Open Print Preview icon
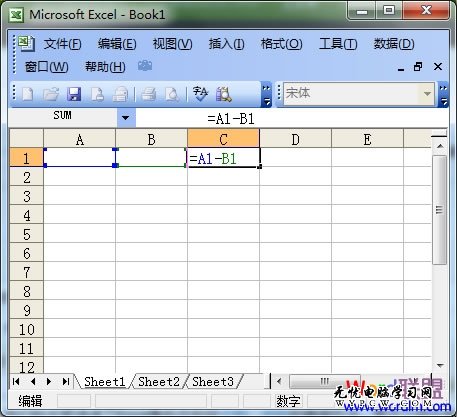 click(172, 94)
